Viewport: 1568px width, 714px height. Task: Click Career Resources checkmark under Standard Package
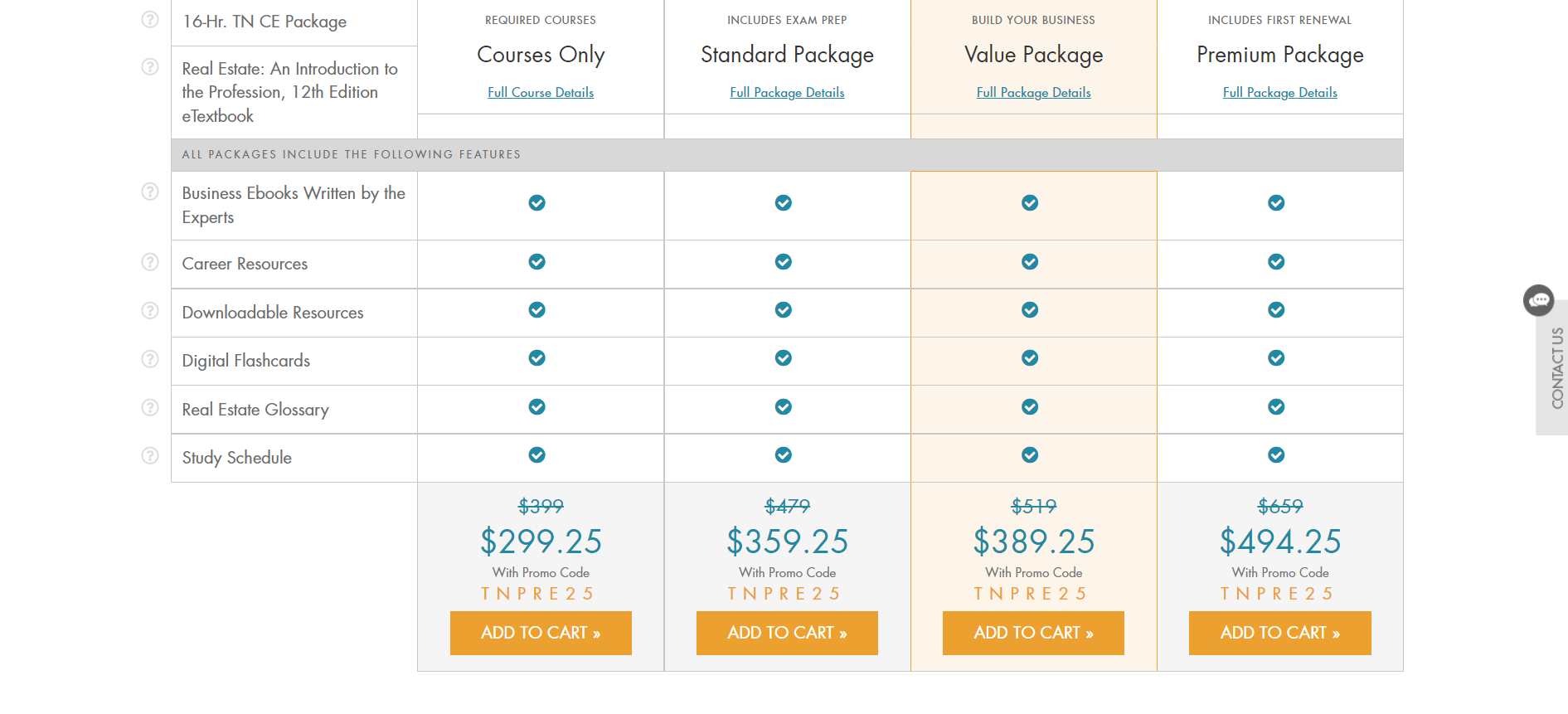pos(784,261)
